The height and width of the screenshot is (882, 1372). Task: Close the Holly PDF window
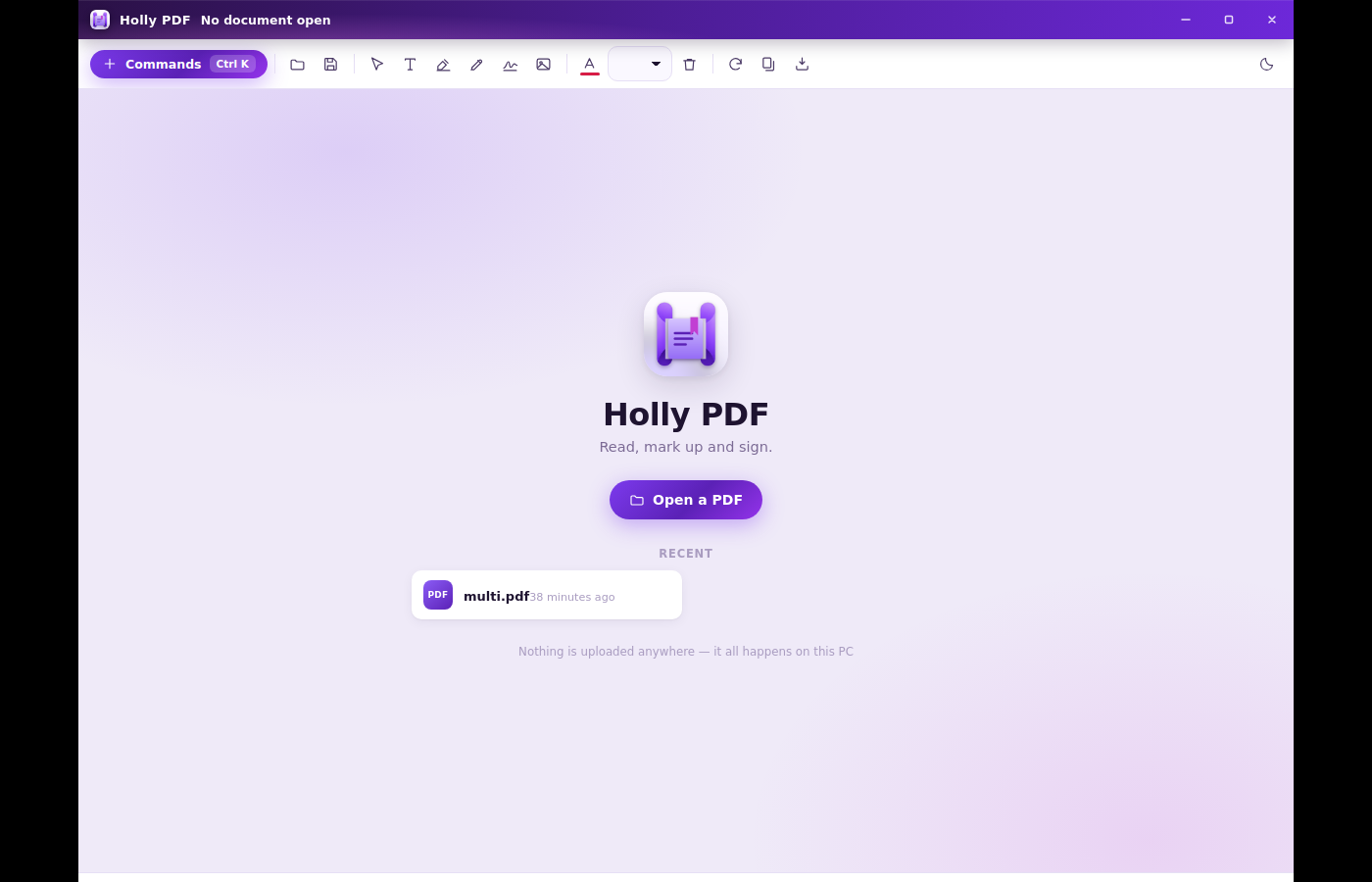point(1272,20)
